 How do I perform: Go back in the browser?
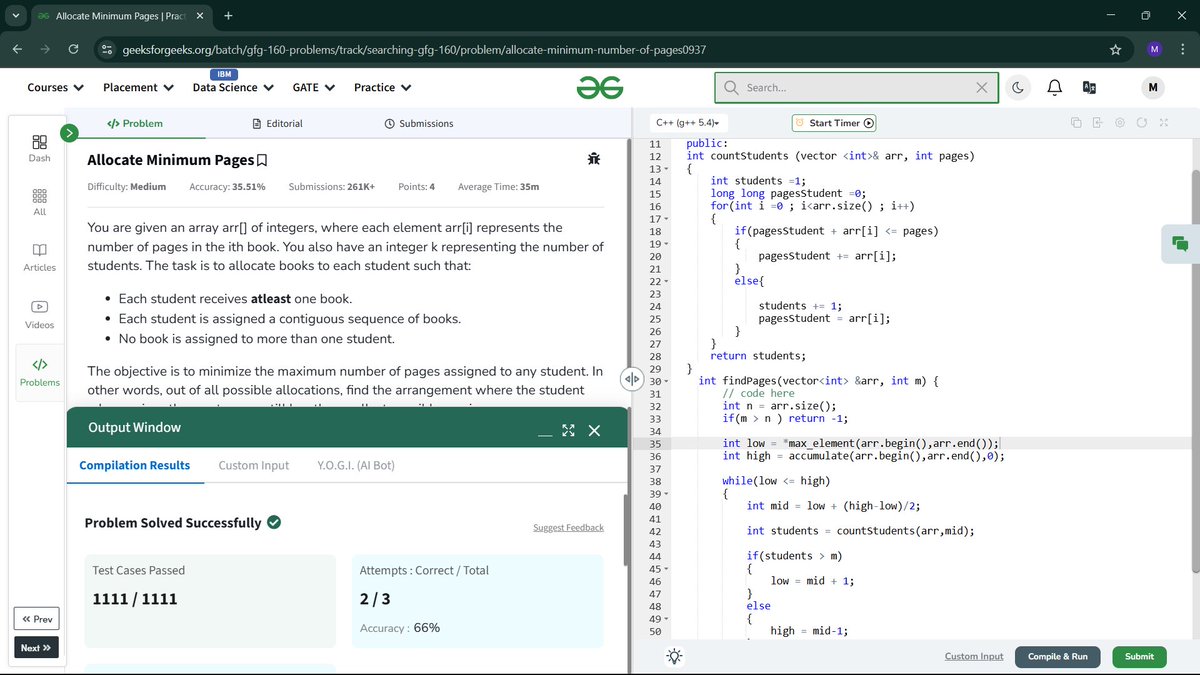[x=16, y=49]
